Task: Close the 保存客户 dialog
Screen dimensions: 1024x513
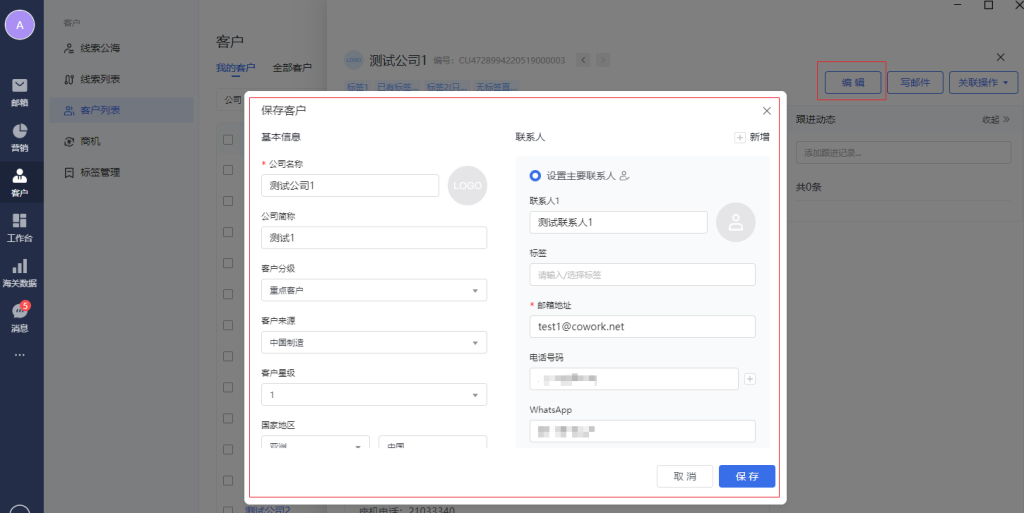Action: click(767, 110)
